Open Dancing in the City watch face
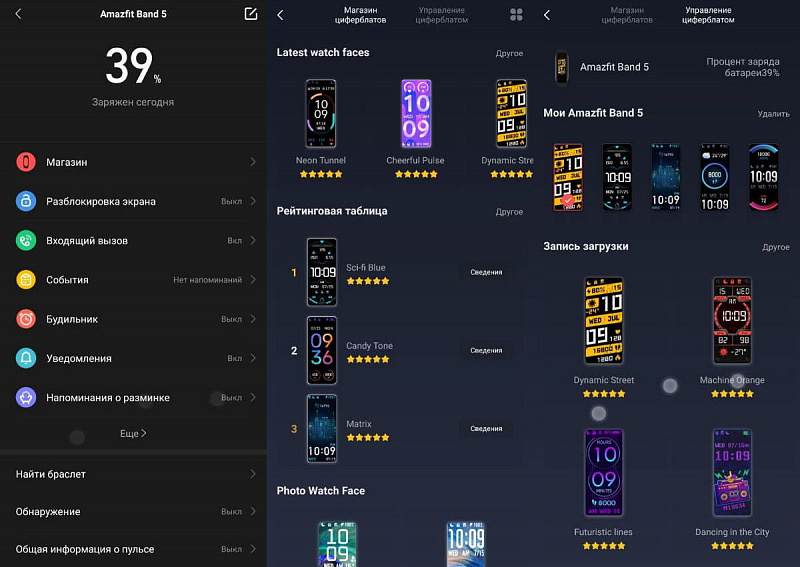800x567 pixels. (732, 473)
